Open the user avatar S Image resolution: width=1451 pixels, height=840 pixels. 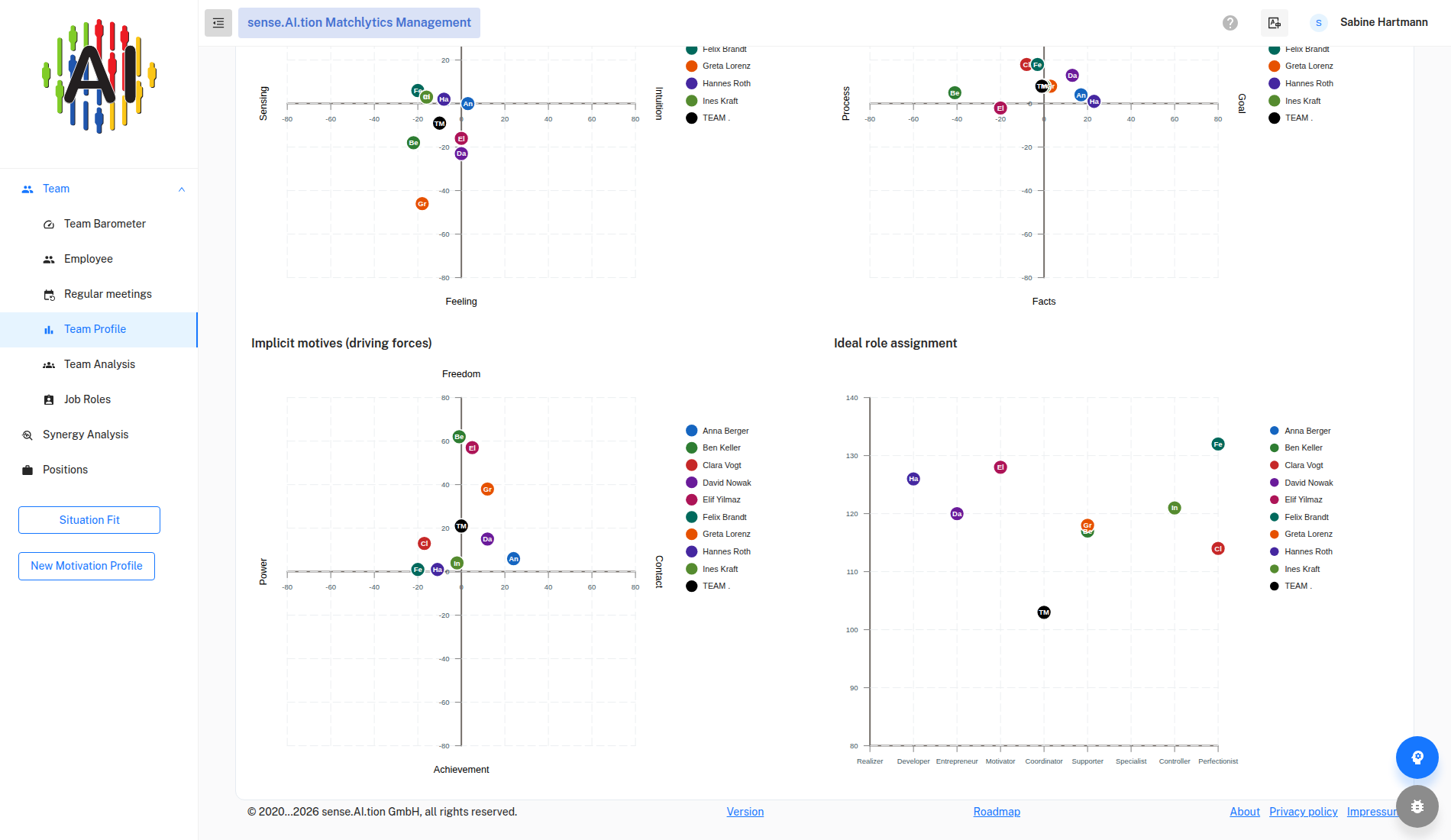coord(1319,23)
